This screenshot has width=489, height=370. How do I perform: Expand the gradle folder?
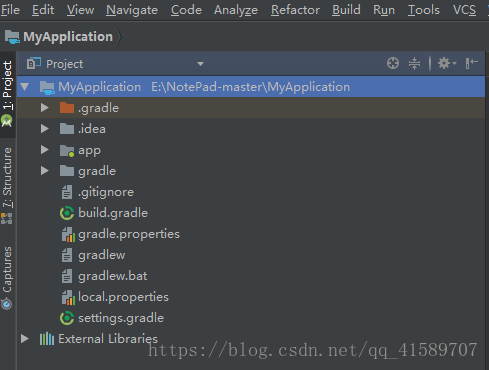(45, 171)
